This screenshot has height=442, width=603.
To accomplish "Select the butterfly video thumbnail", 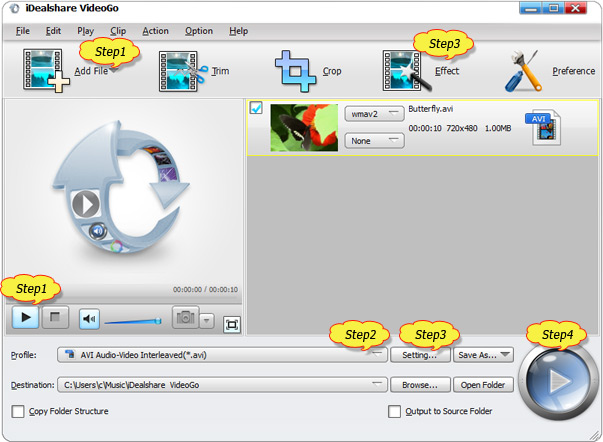I will click(304, 128).
